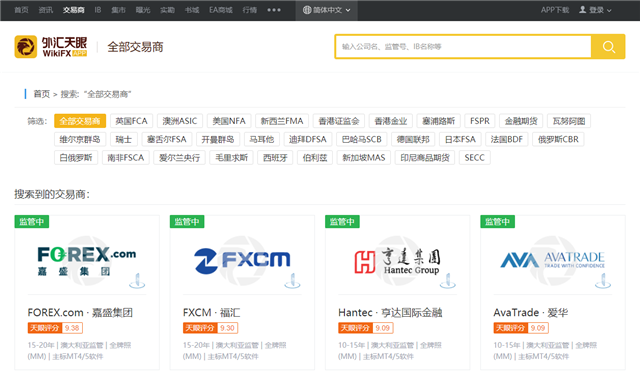Screen dimensions: 640x376
Task: Select the 金融期货 filter
Action: (521, 121)
